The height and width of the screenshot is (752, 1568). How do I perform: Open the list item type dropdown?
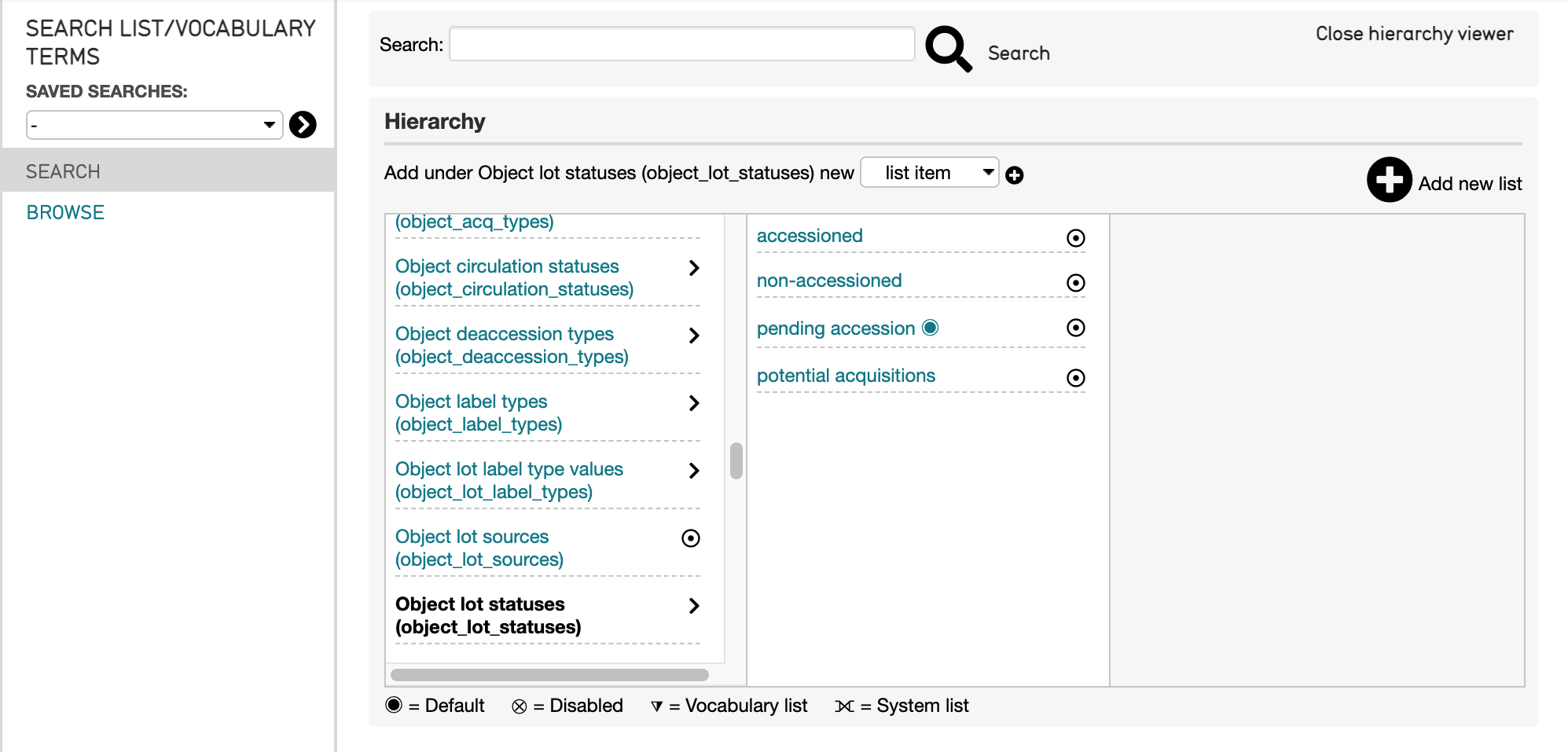(x=929, y=173)
